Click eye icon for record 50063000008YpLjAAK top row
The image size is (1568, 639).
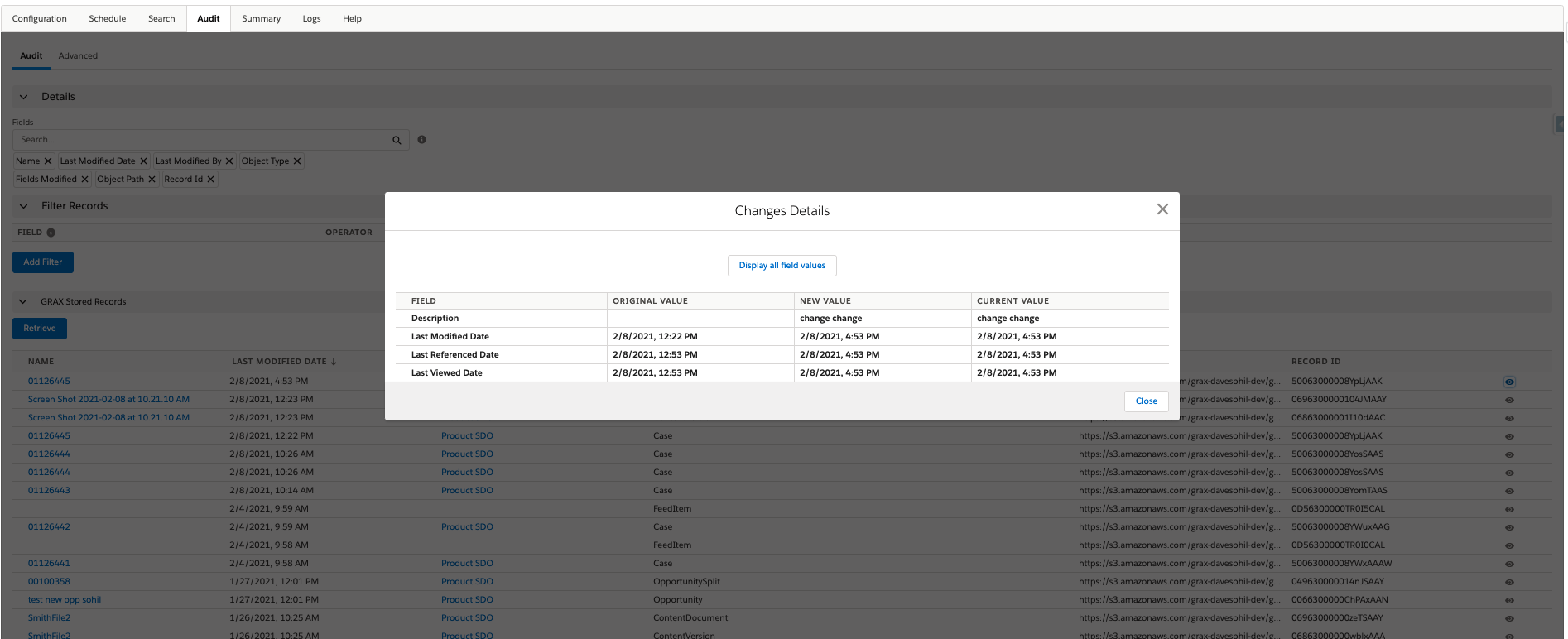[1509, 382]
